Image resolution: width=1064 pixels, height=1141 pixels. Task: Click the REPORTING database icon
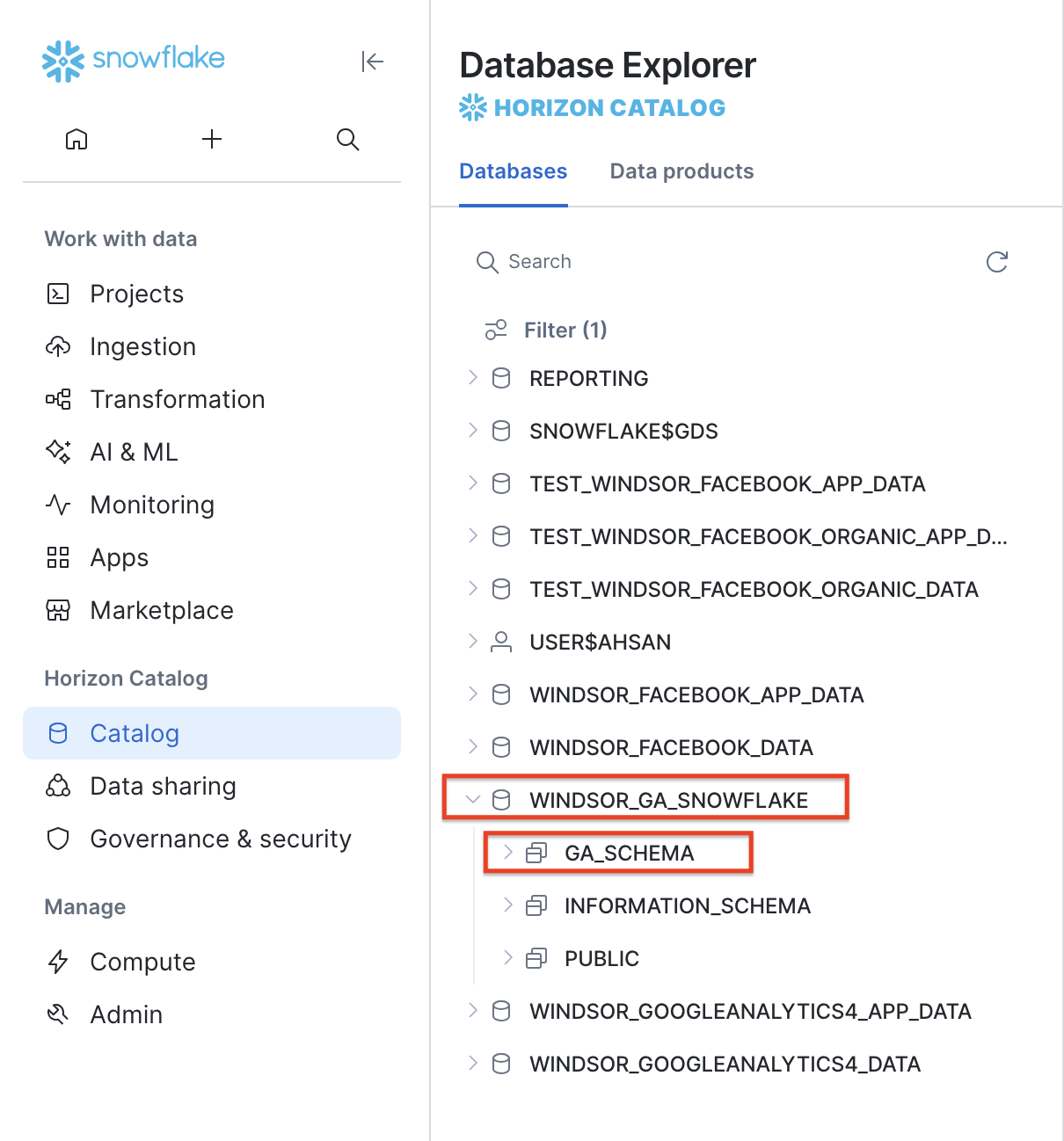pos(501,378)
